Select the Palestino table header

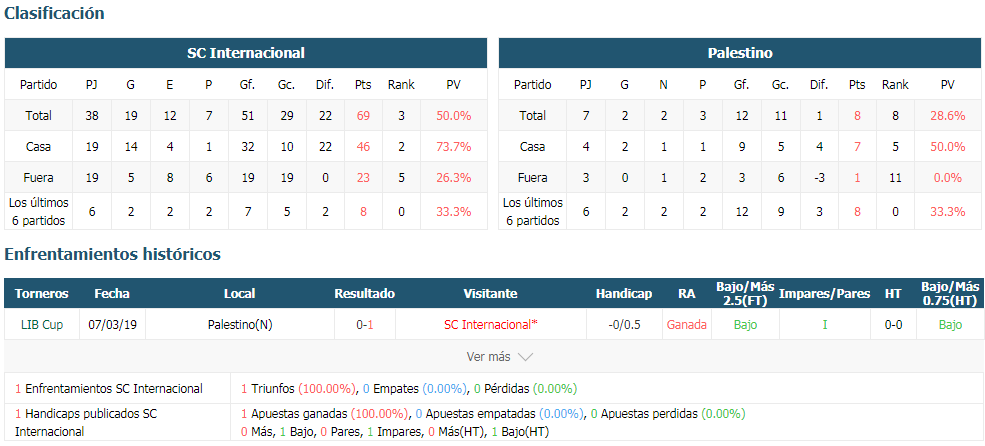(x=740, y=53)
